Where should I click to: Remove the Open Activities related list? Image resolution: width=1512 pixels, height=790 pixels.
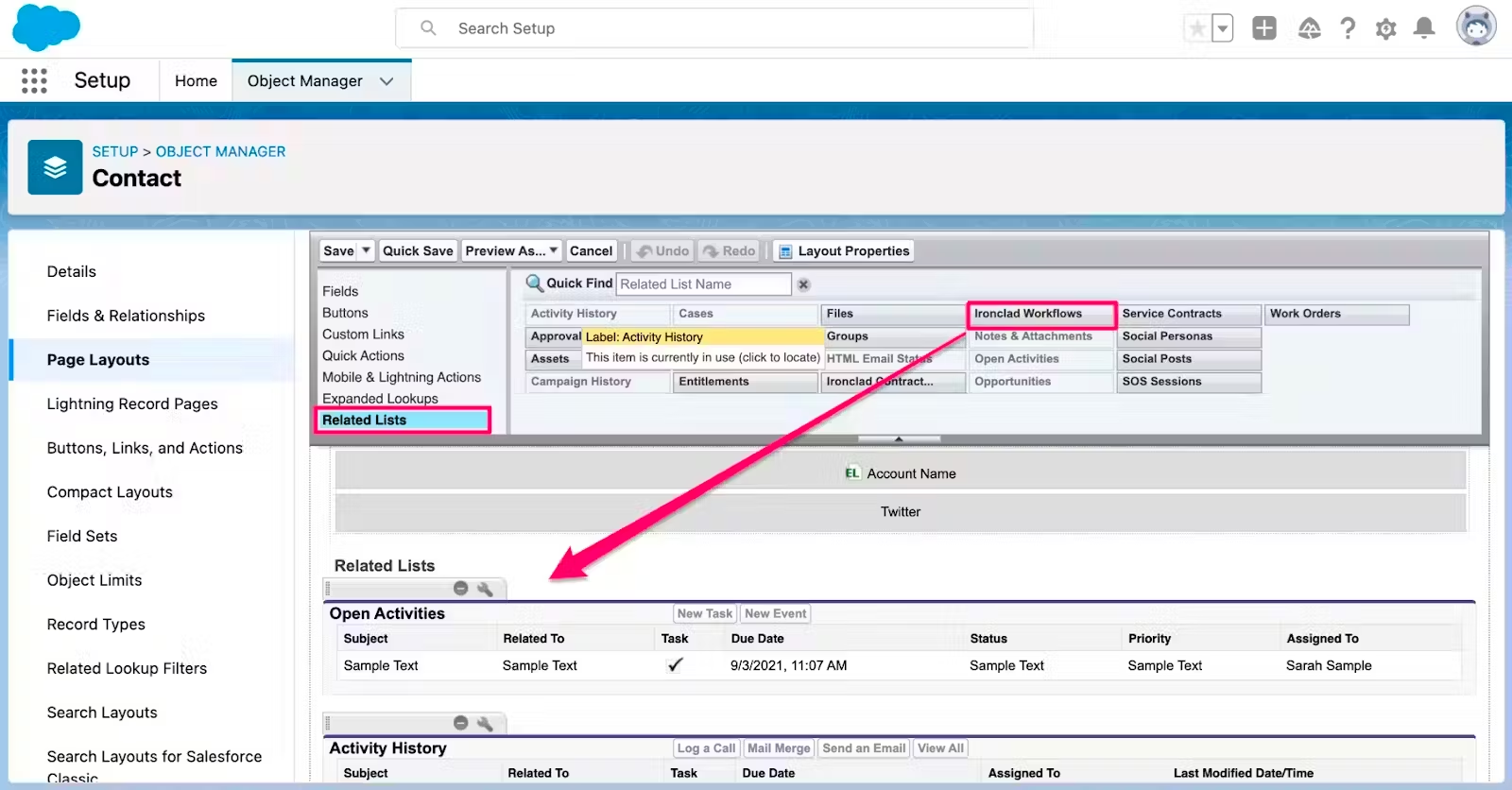(x=461, y=589)
